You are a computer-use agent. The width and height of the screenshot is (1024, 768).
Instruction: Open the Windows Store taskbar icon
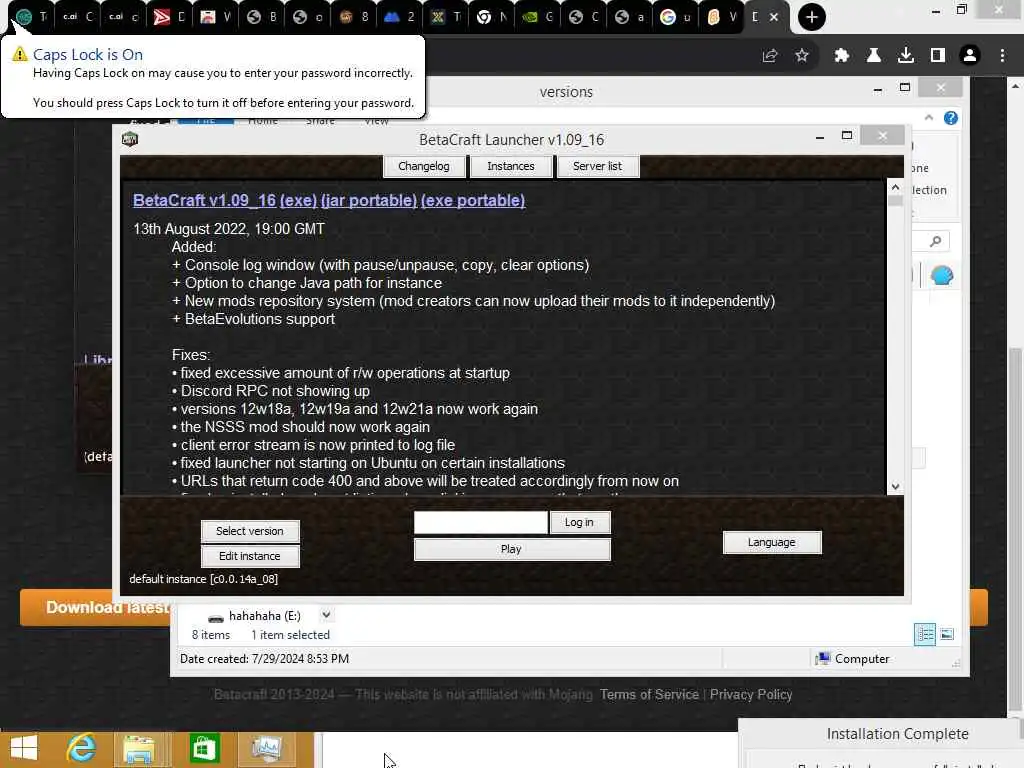click(x=204, y=748)
